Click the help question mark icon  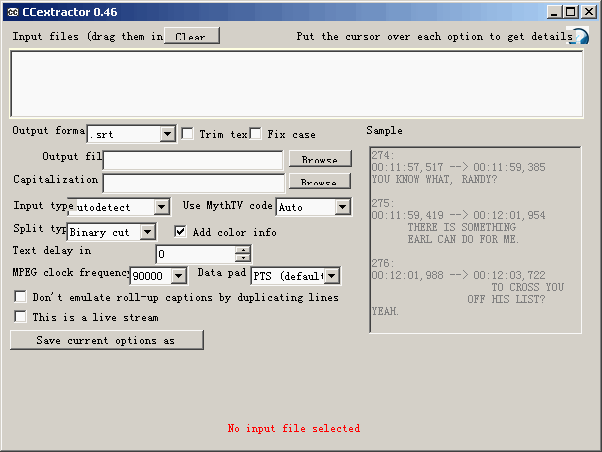click(579, 36)
